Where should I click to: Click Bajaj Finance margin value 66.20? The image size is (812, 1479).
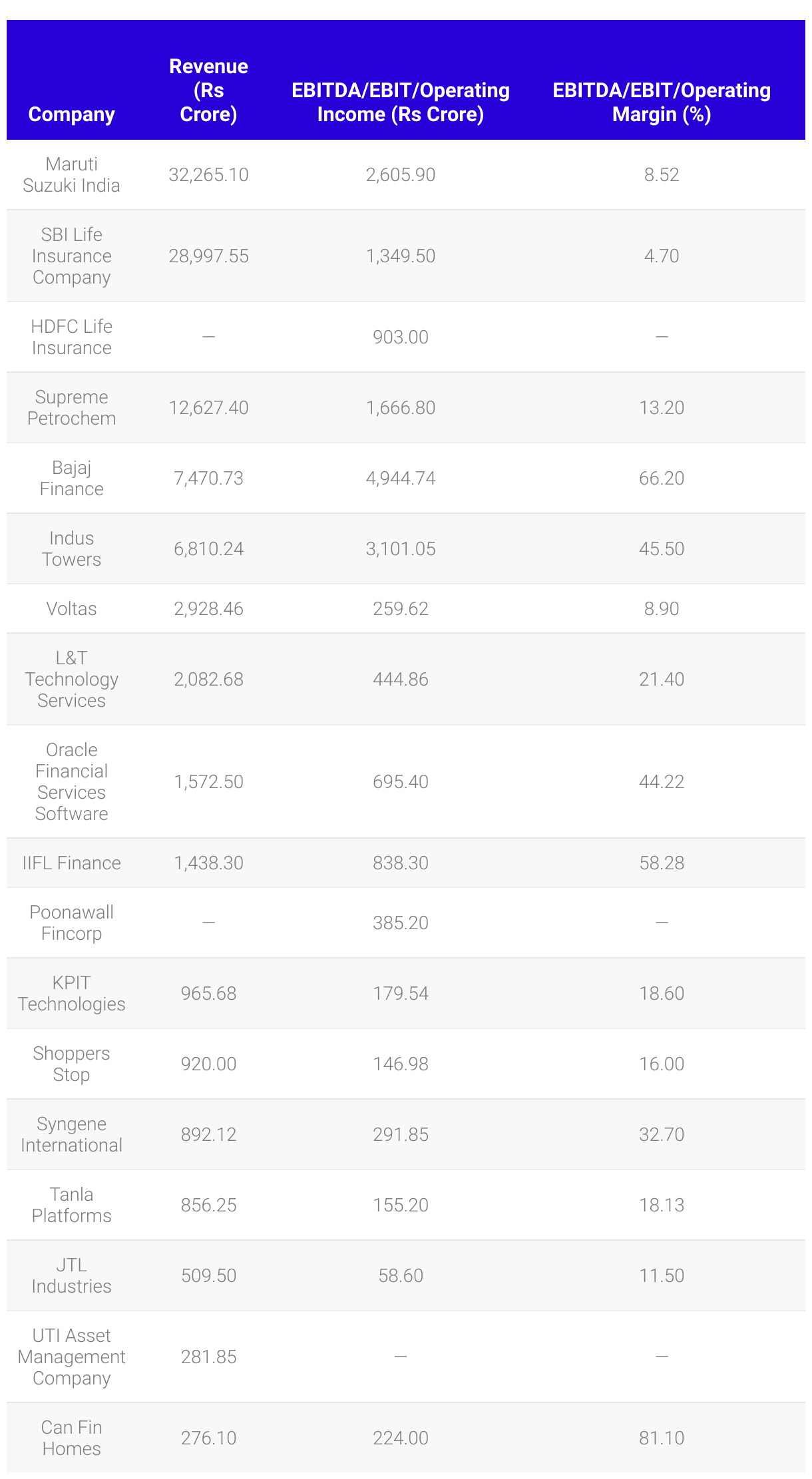[x=661, y=478]
